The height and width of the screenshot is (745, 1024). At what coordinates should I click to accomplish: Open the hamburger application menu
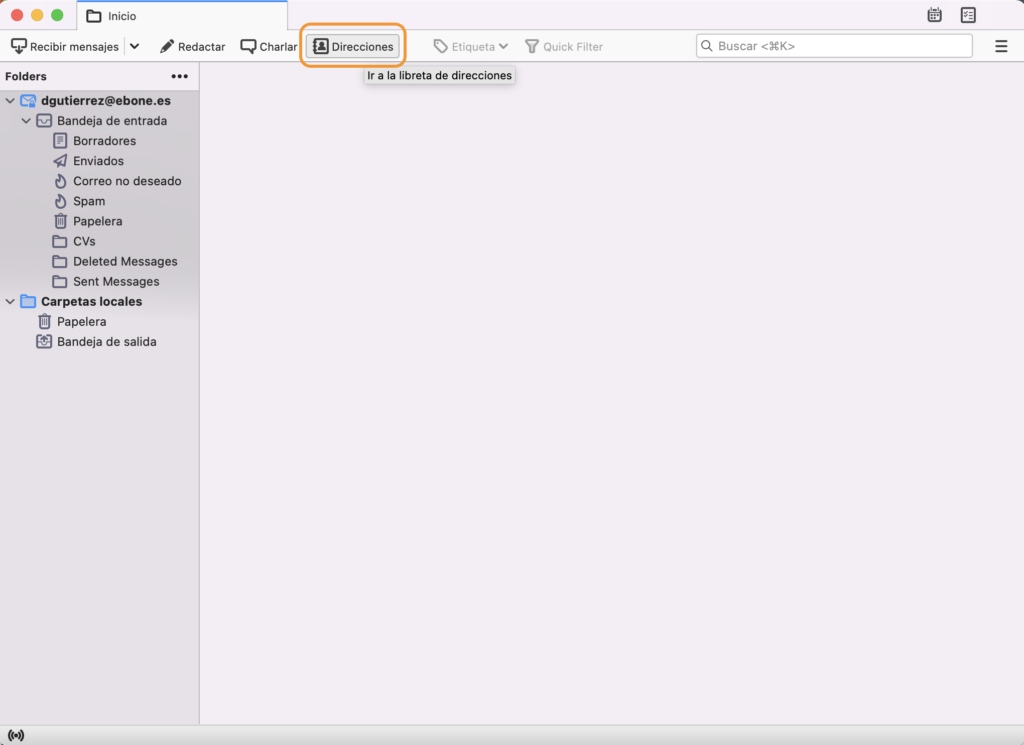1001,47
